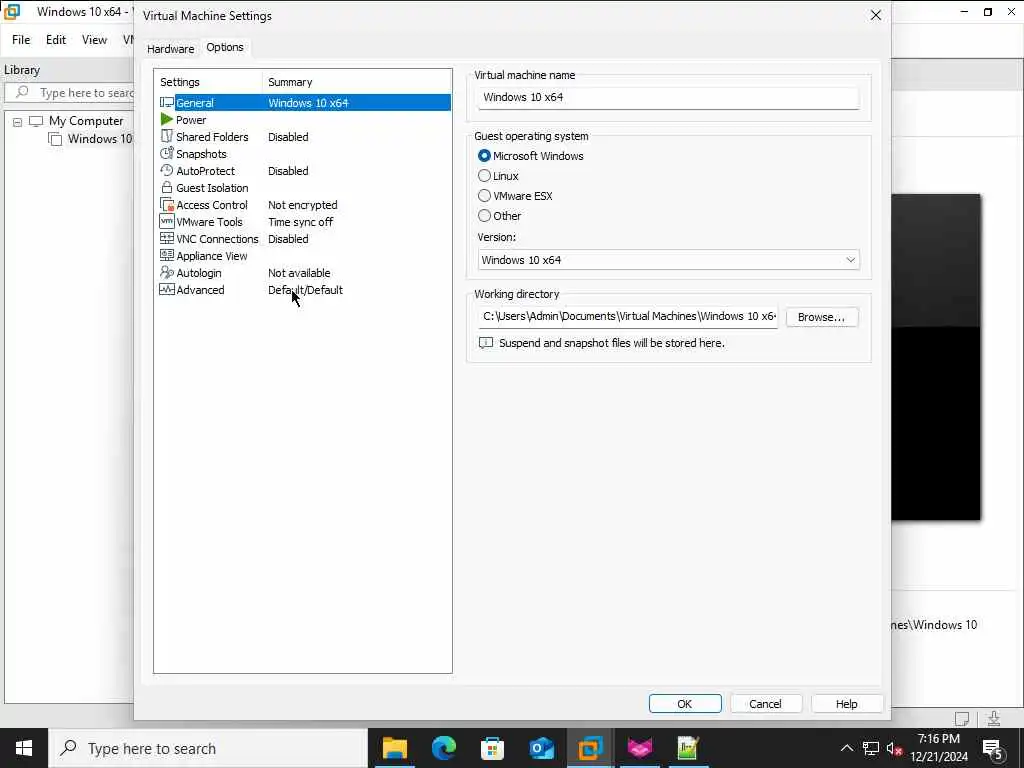Click the taskbar search box

coord(209,748)
